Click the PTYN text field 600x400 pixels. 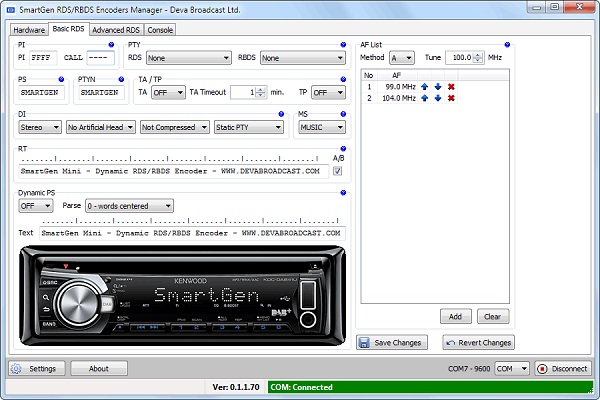tap(101, 93)
